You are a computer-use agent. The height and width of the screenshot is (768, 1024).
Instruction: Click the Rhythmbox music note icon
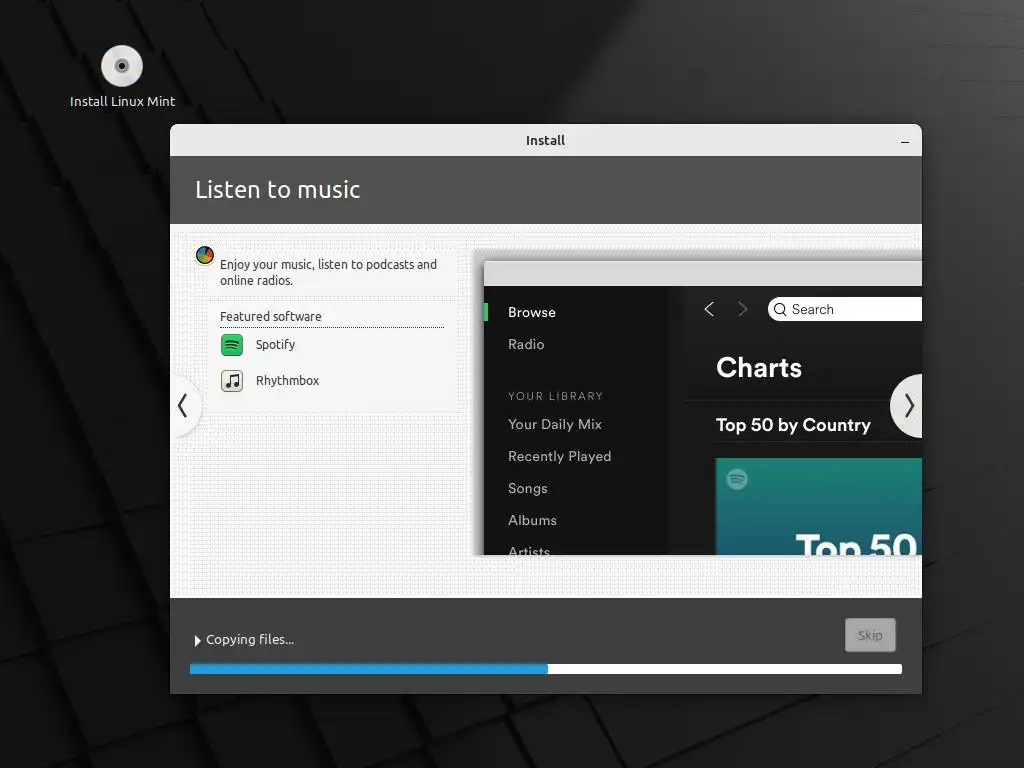click(x=232, y=381)
